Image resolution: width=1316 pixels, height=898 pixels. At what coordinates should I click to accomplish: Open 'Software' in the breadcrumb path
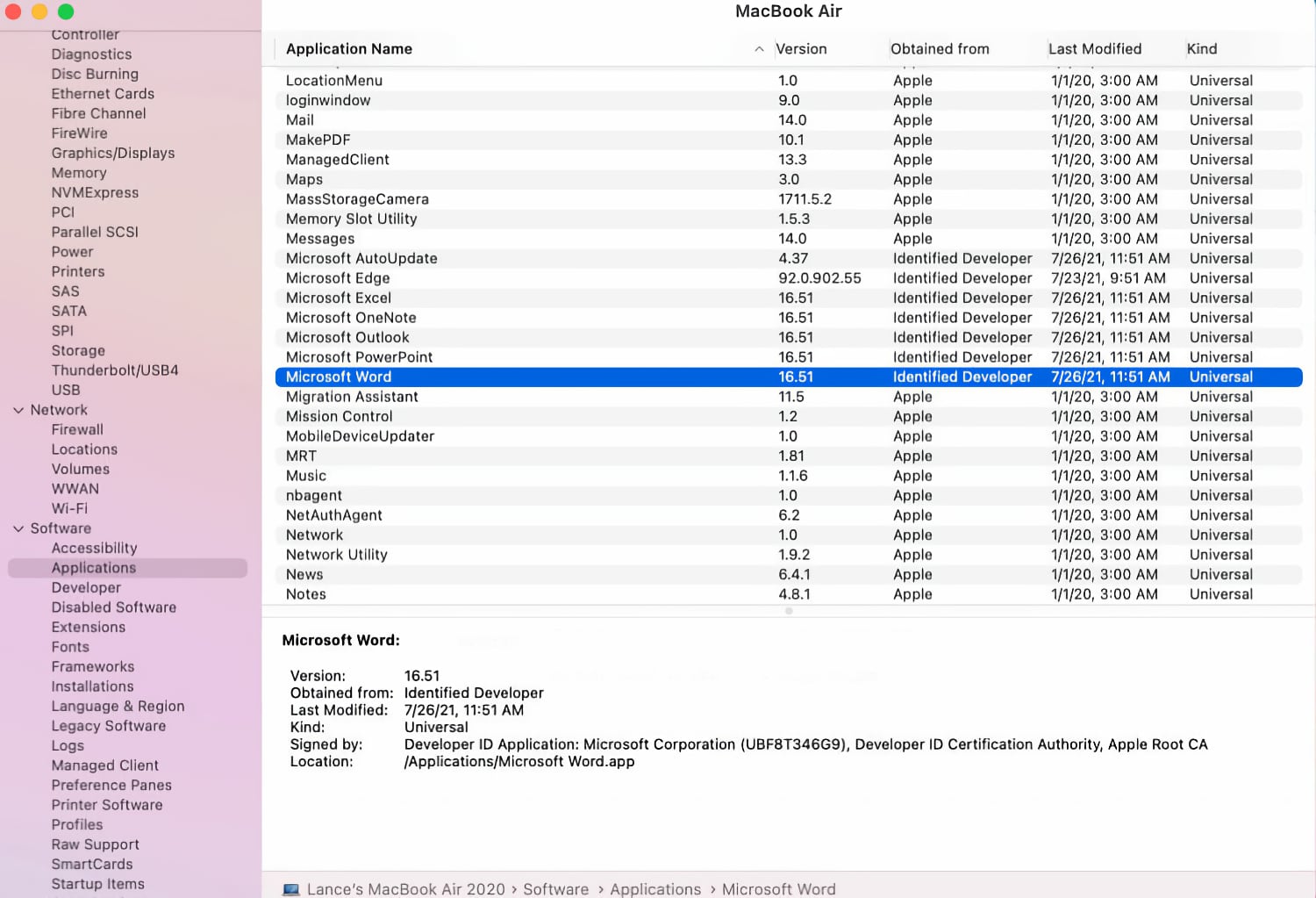[555, 888]
